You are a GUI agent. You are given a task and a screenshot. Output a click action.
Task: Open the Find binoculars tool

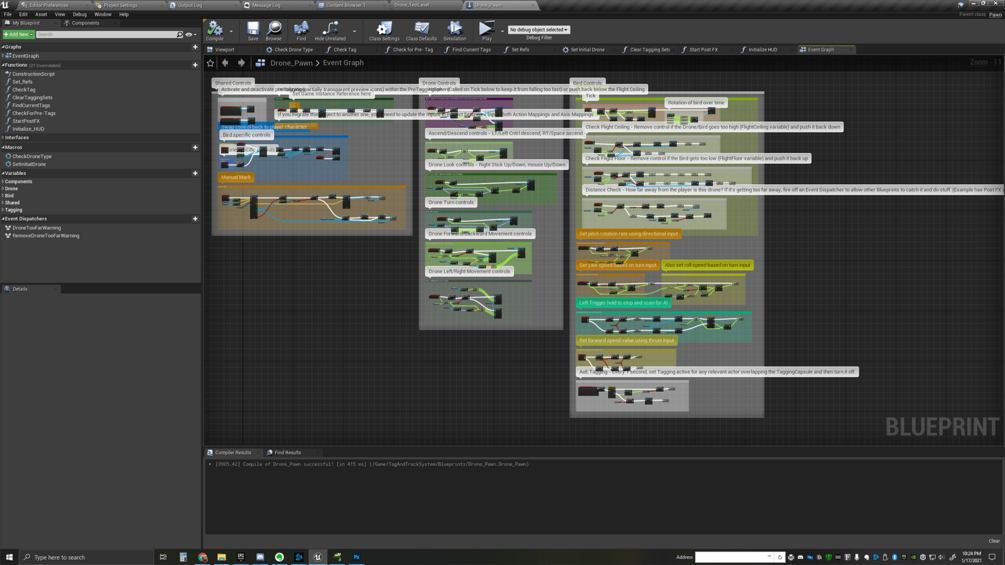[x=301, y=30]
